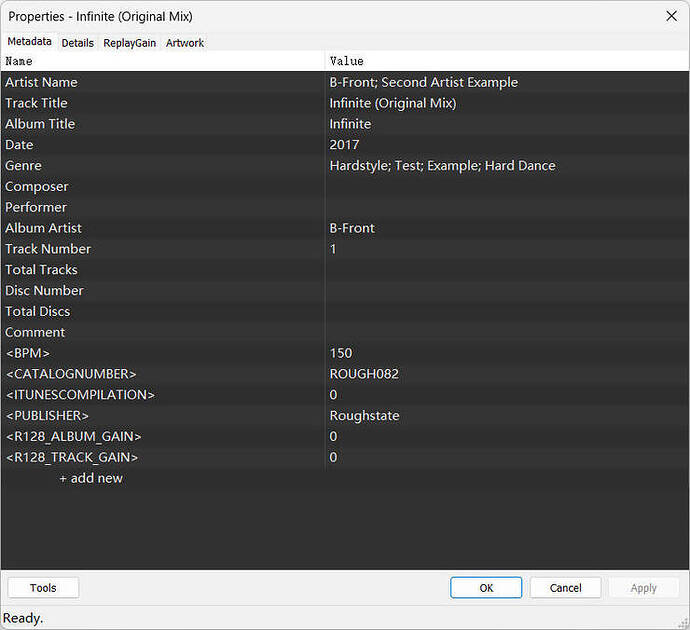Select the <R128_ALBUM_GAIN> field label
The height and width of the screenshot is (630, 690).
coord(73,436)
